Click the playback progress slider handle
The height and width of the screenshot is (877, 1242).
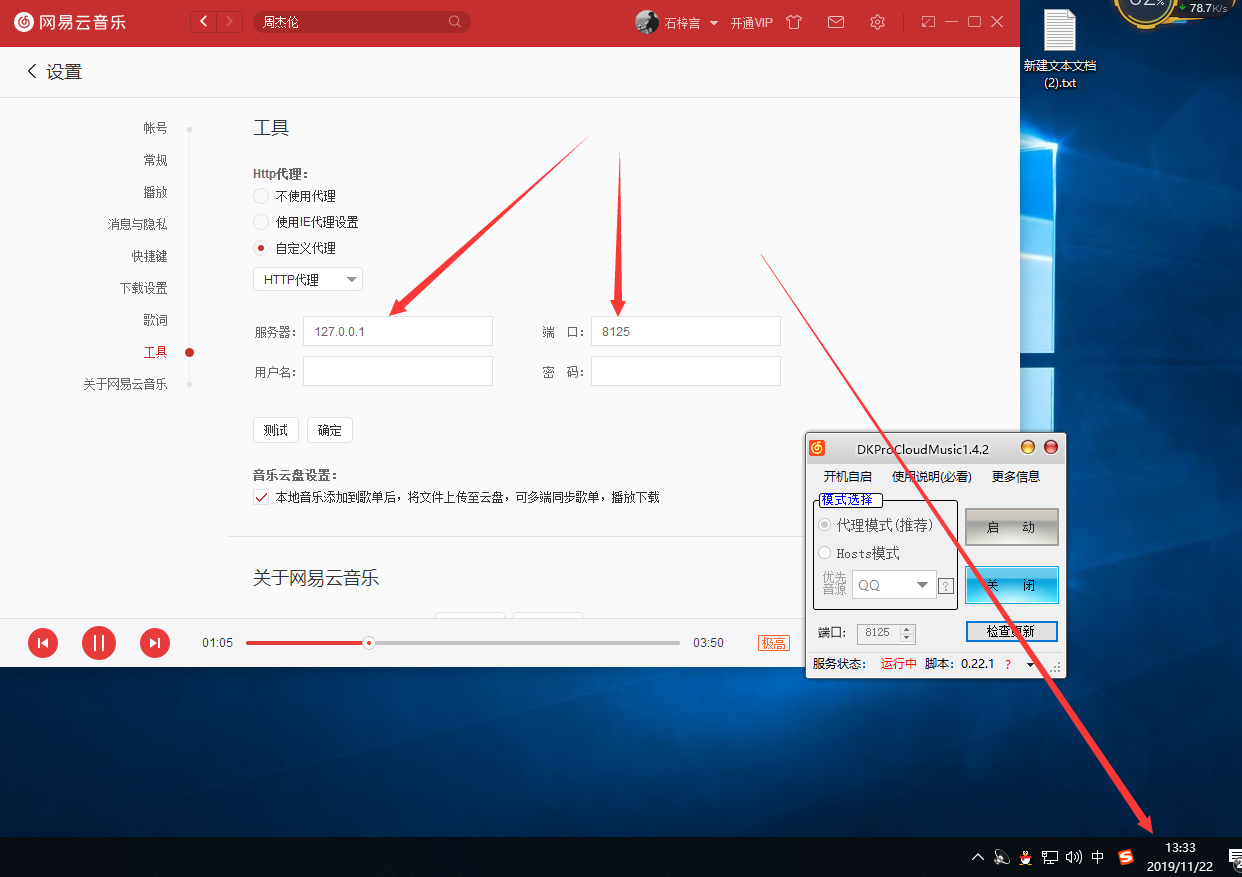point(369,643)
